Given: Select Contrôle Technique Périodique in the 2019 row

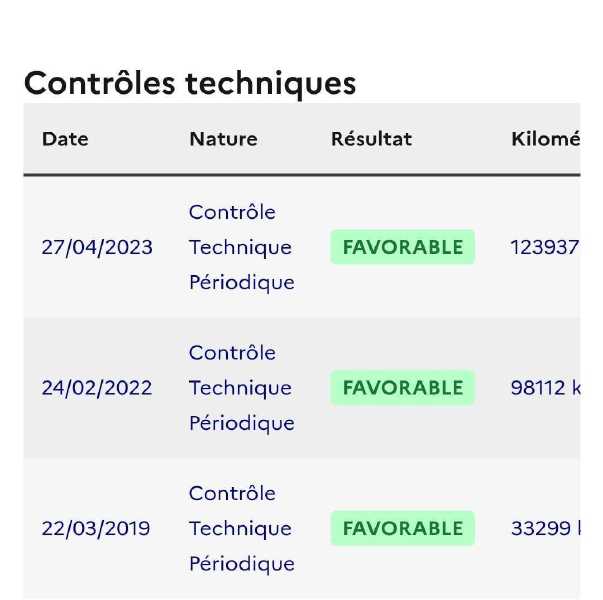Looking at the screenshot, I should 242,528.
